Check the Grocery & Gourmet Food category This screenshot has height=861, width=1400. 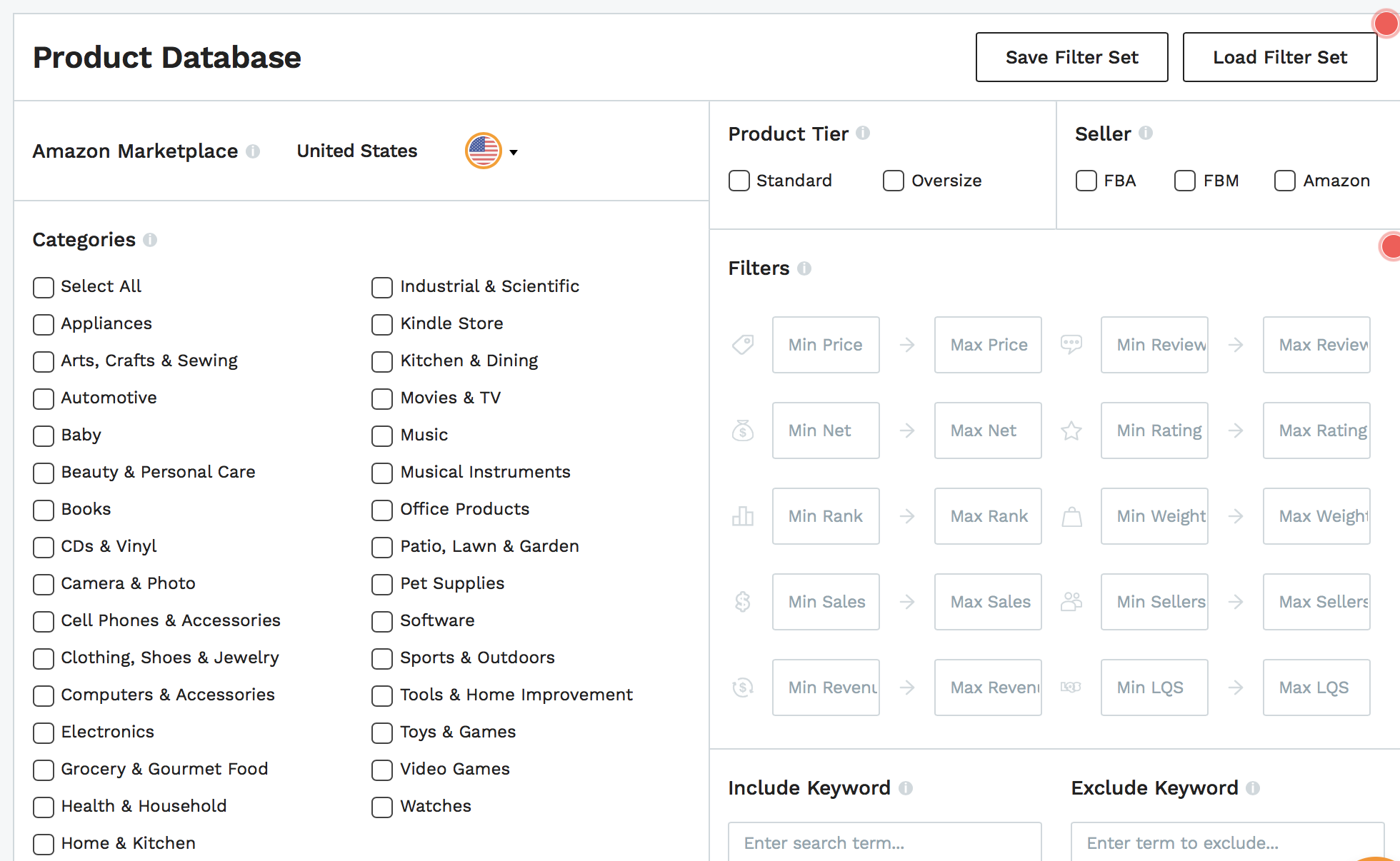[44, 770]
